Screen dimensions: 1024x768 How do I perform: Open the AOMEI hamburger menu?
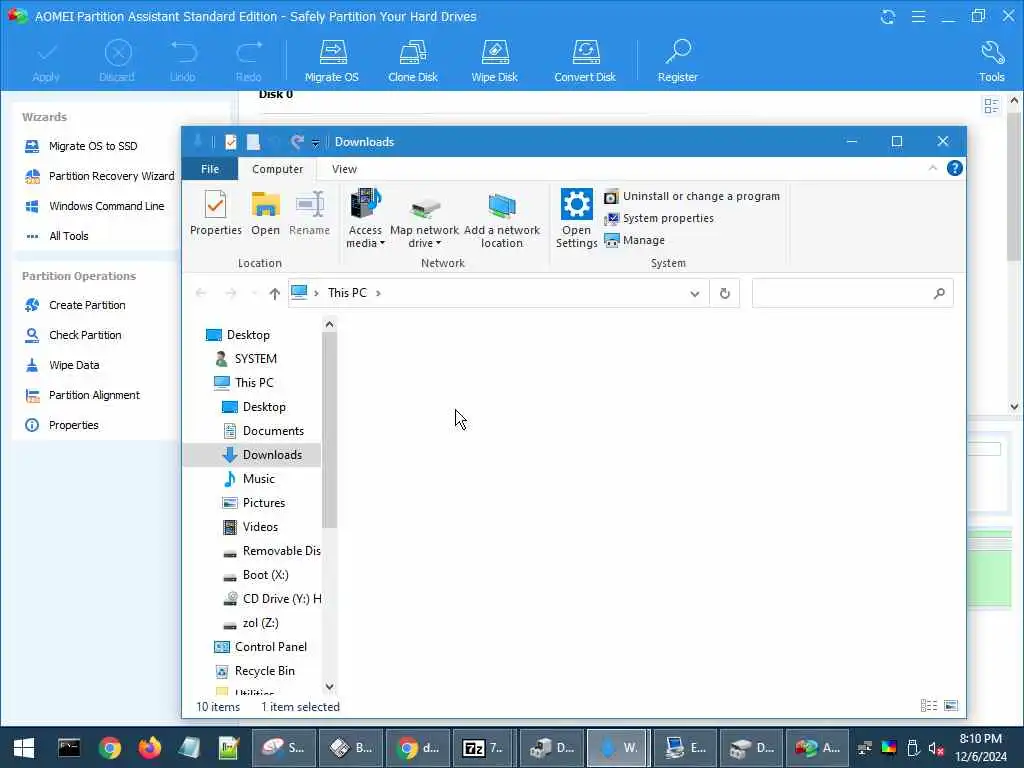tap(918, 16)
